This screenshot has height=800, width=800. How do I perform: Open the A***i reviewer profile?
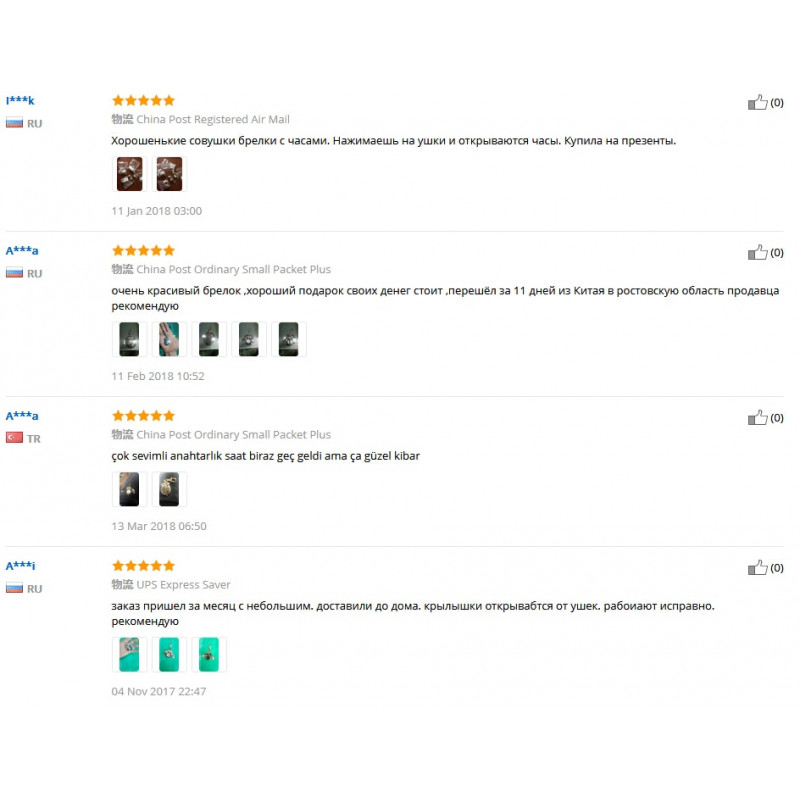coord(20,565)
